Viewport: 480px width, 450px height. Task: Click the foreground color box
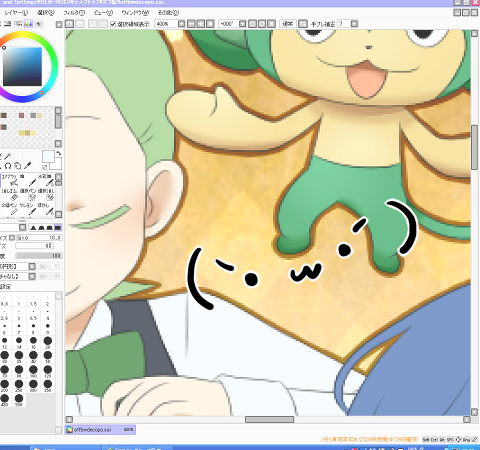click(x=48, y=156)
